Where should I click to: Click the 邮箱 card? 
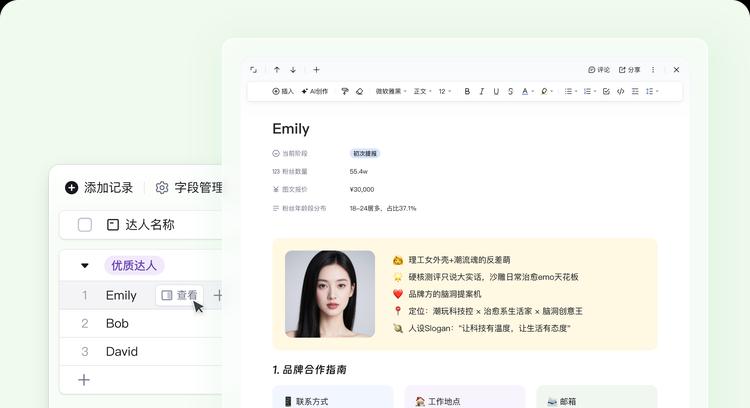click(597, 398)
